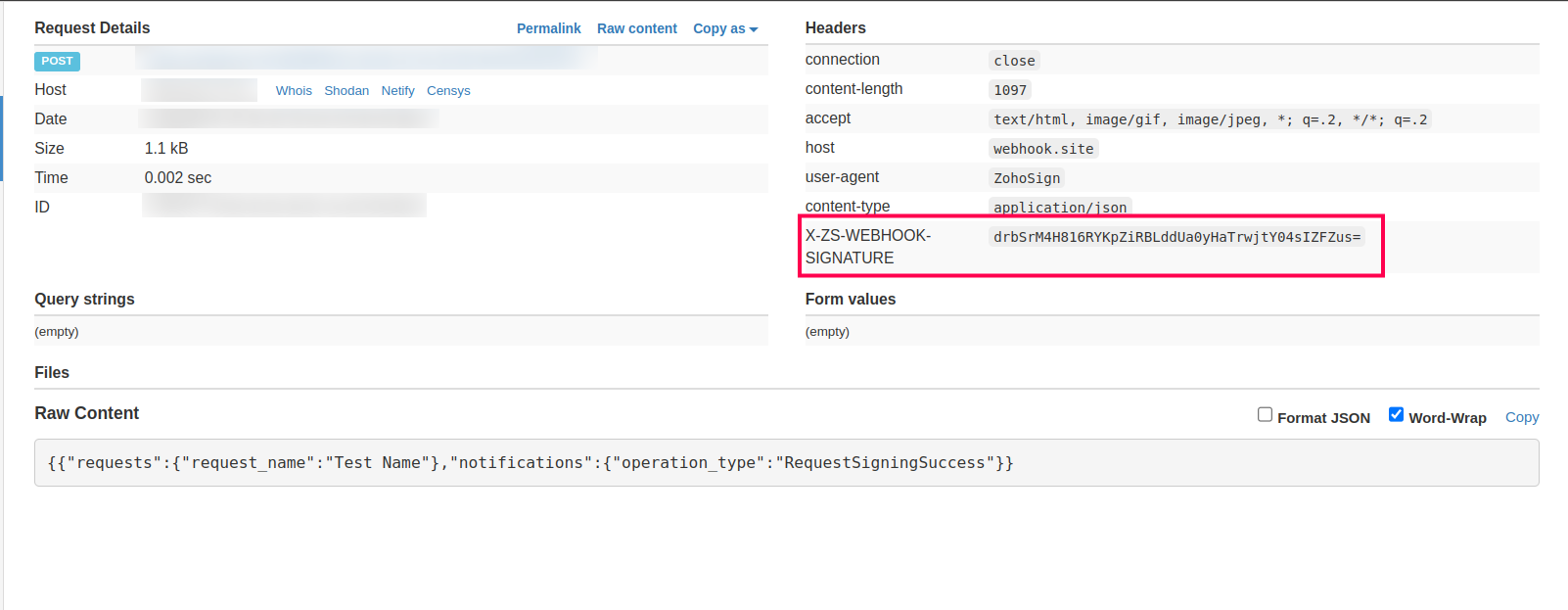1568x610 pixels.
Task: Click the blurred request ID value
Action: (x=284, y=206)
